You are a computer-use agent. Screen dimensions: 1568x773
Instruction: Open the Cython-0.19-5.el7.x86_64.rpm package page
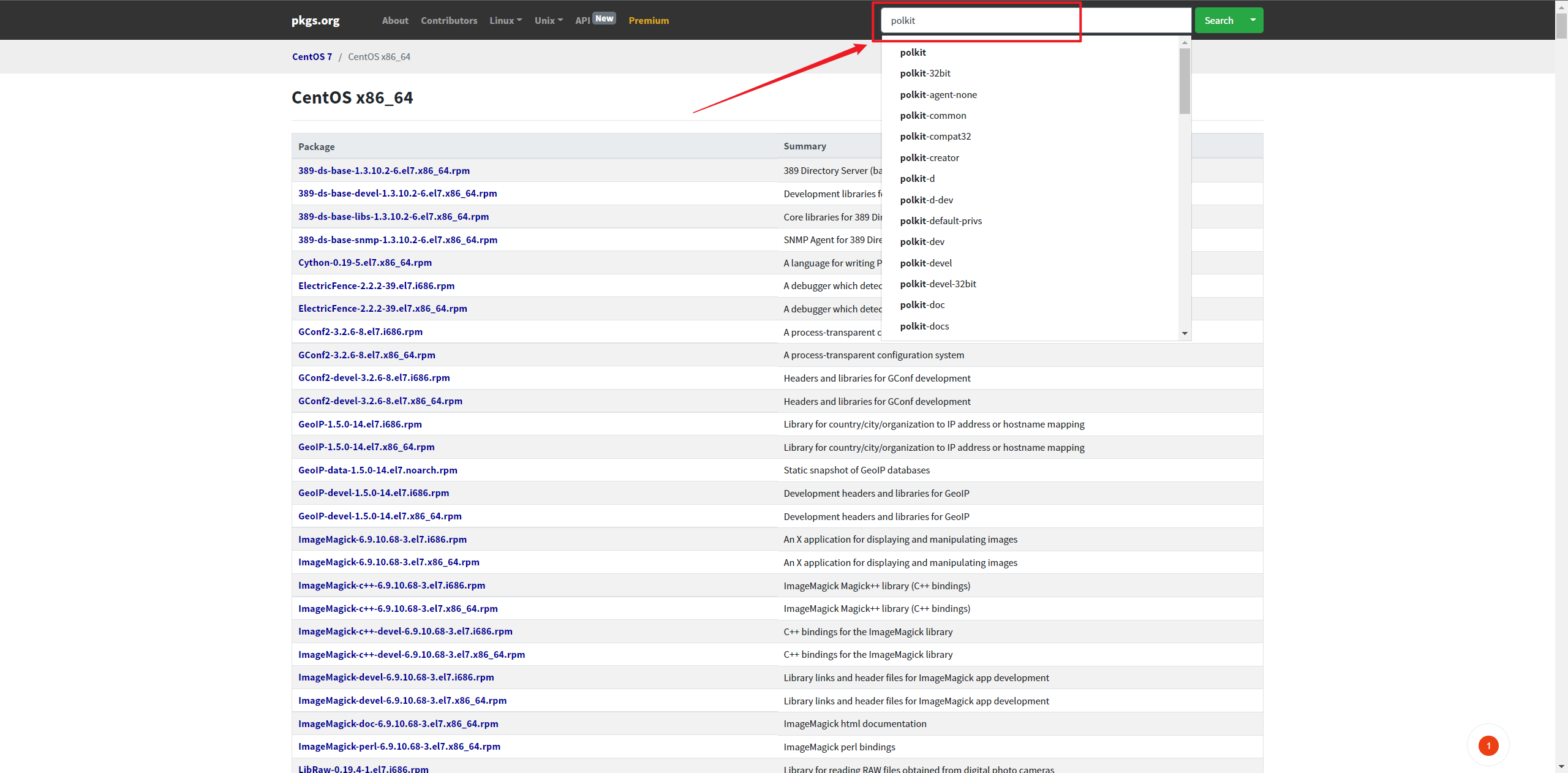coord(364,262)
